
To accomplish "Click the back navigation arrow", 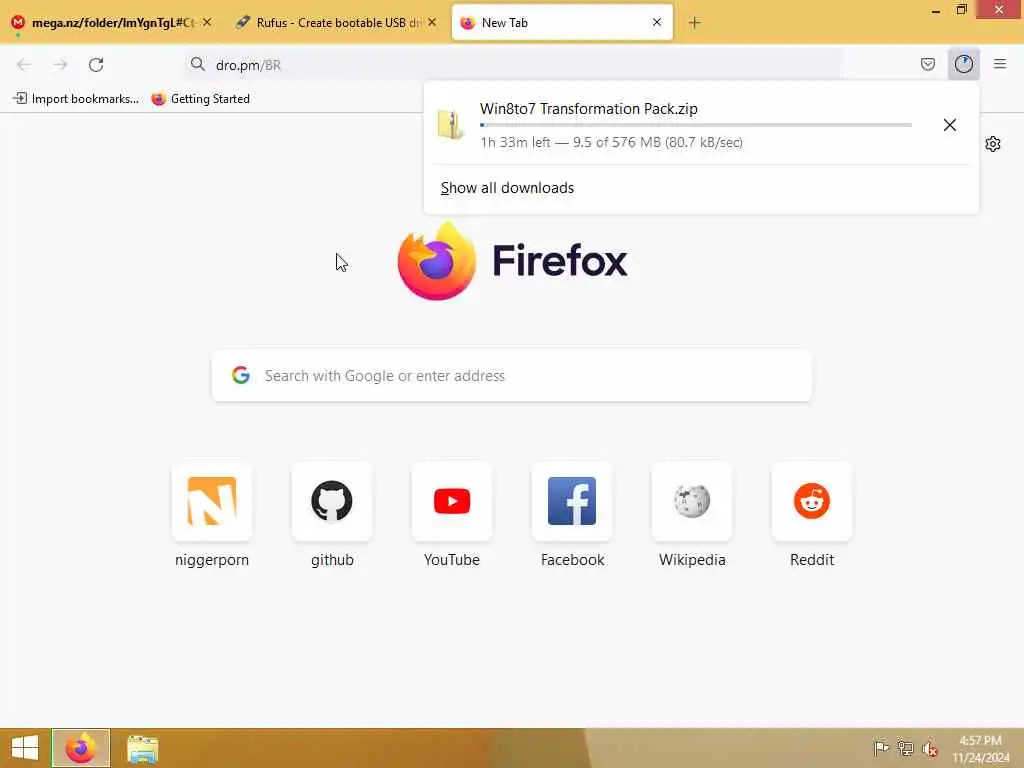I will 24,65.
